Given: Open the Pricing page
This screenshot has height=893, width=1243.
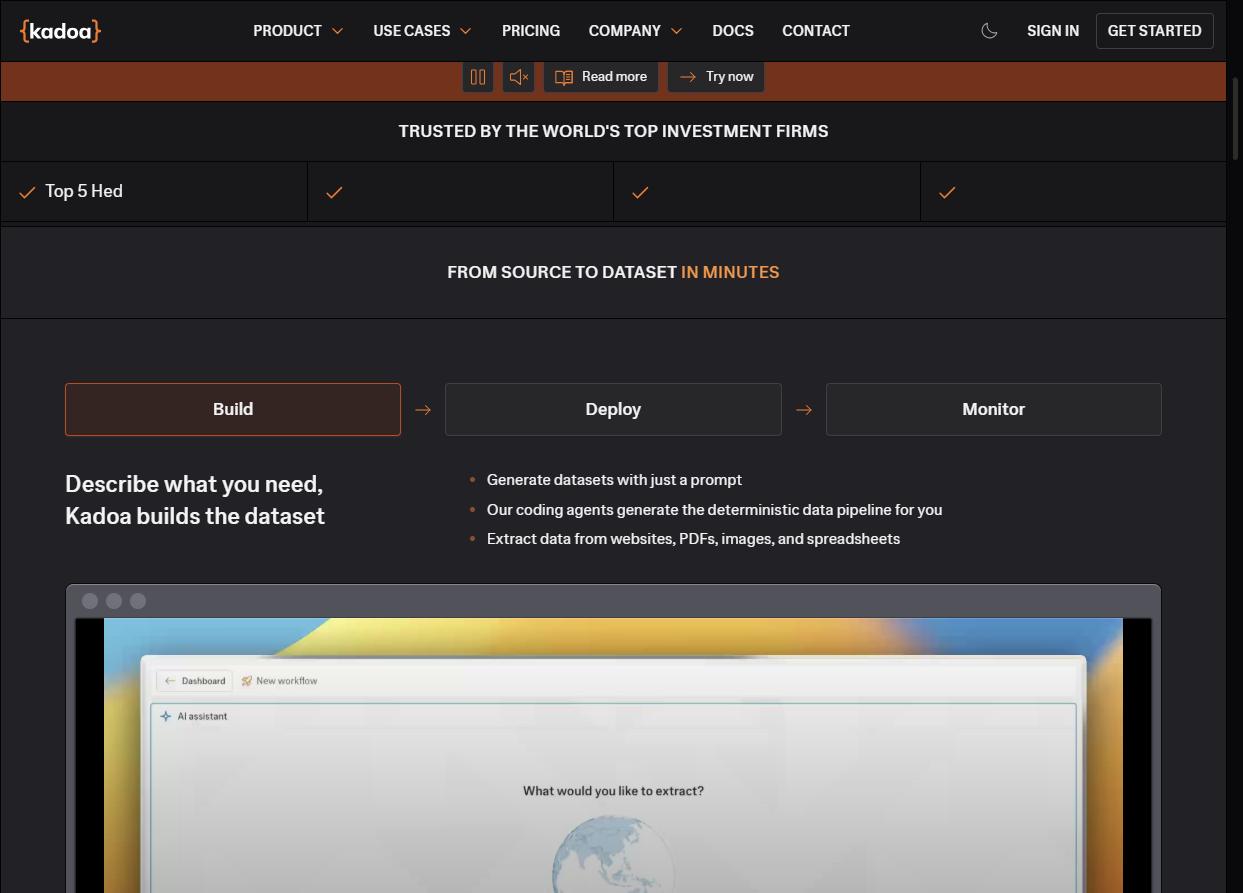Looking at the screenshot, I should pyautogui.click(x=531, y=31).
